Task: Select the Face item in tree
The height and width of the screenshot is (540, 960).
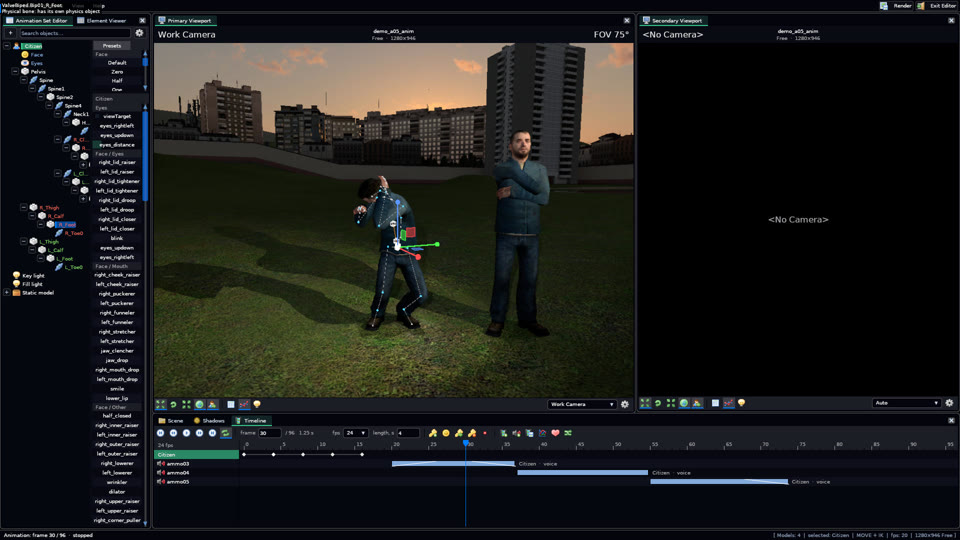Action: coord(37,54)
